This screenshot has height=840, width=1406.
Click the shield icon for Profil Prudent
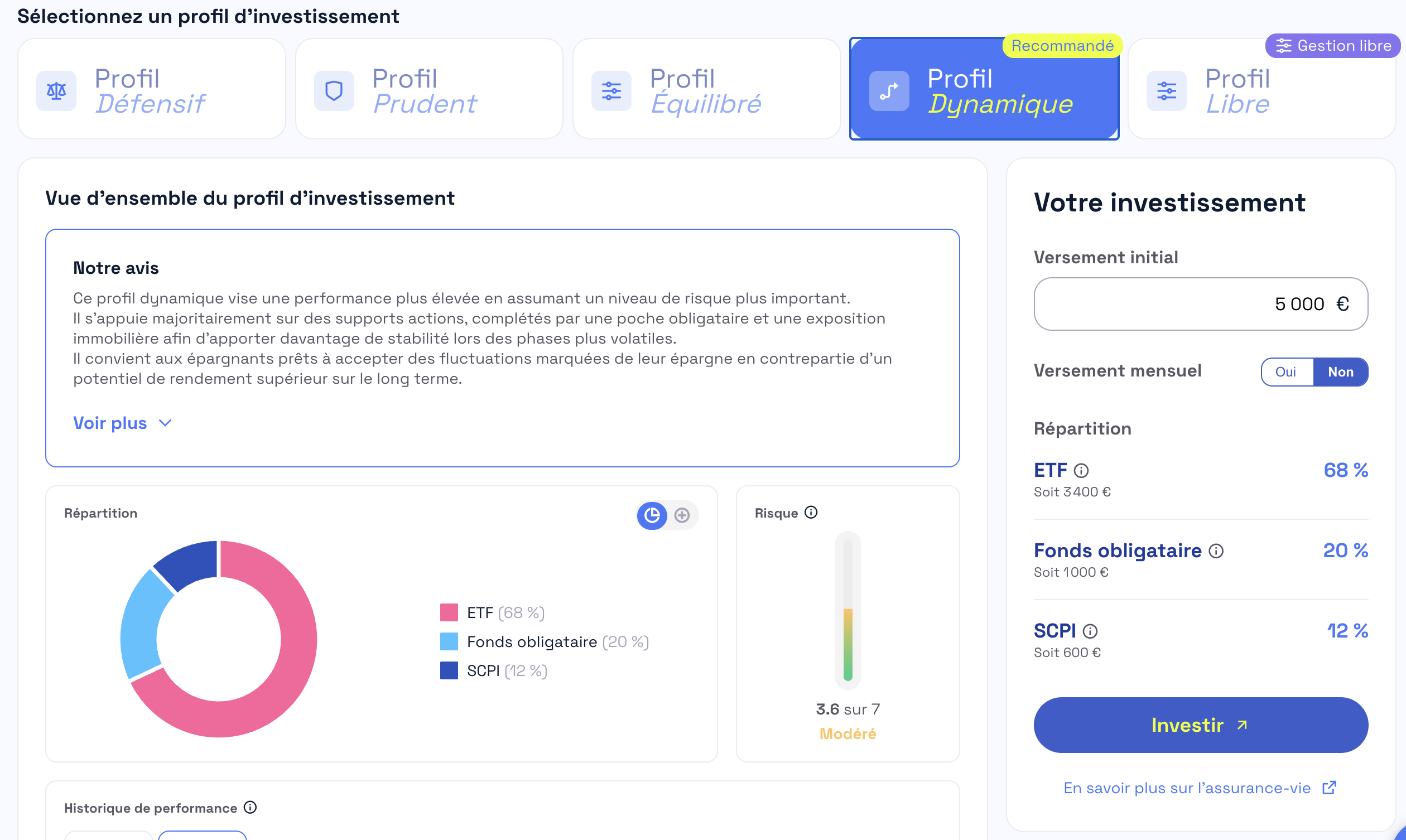pos(334,90)
